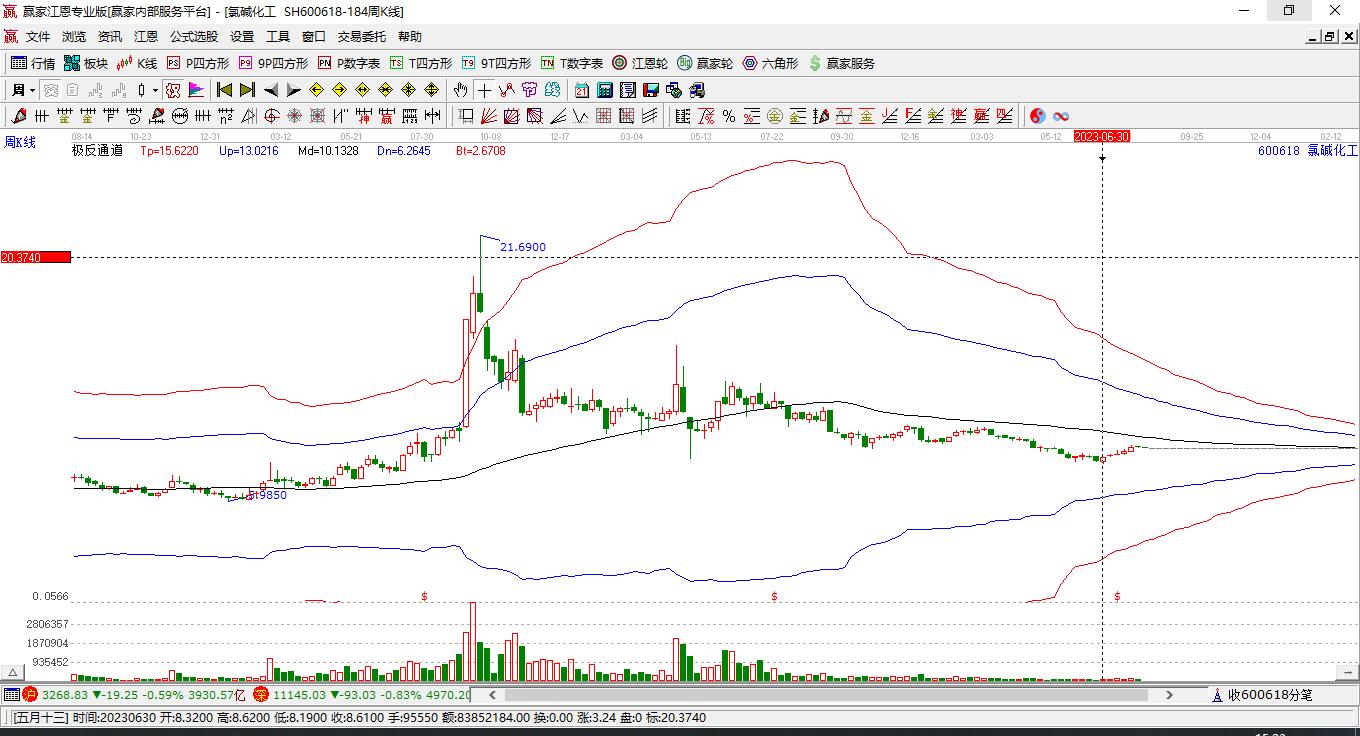Click the 极反通道 indicator label
The height and width of the screenshot is (736, 1360).
[x=97, y=151]
